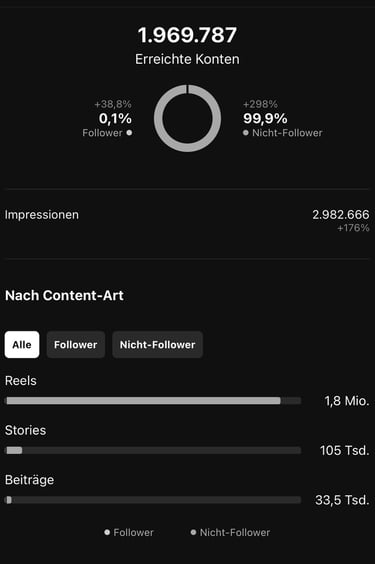Tap the Reels label
This screenshot has height=564, width=375.
[x=20, y=381]
